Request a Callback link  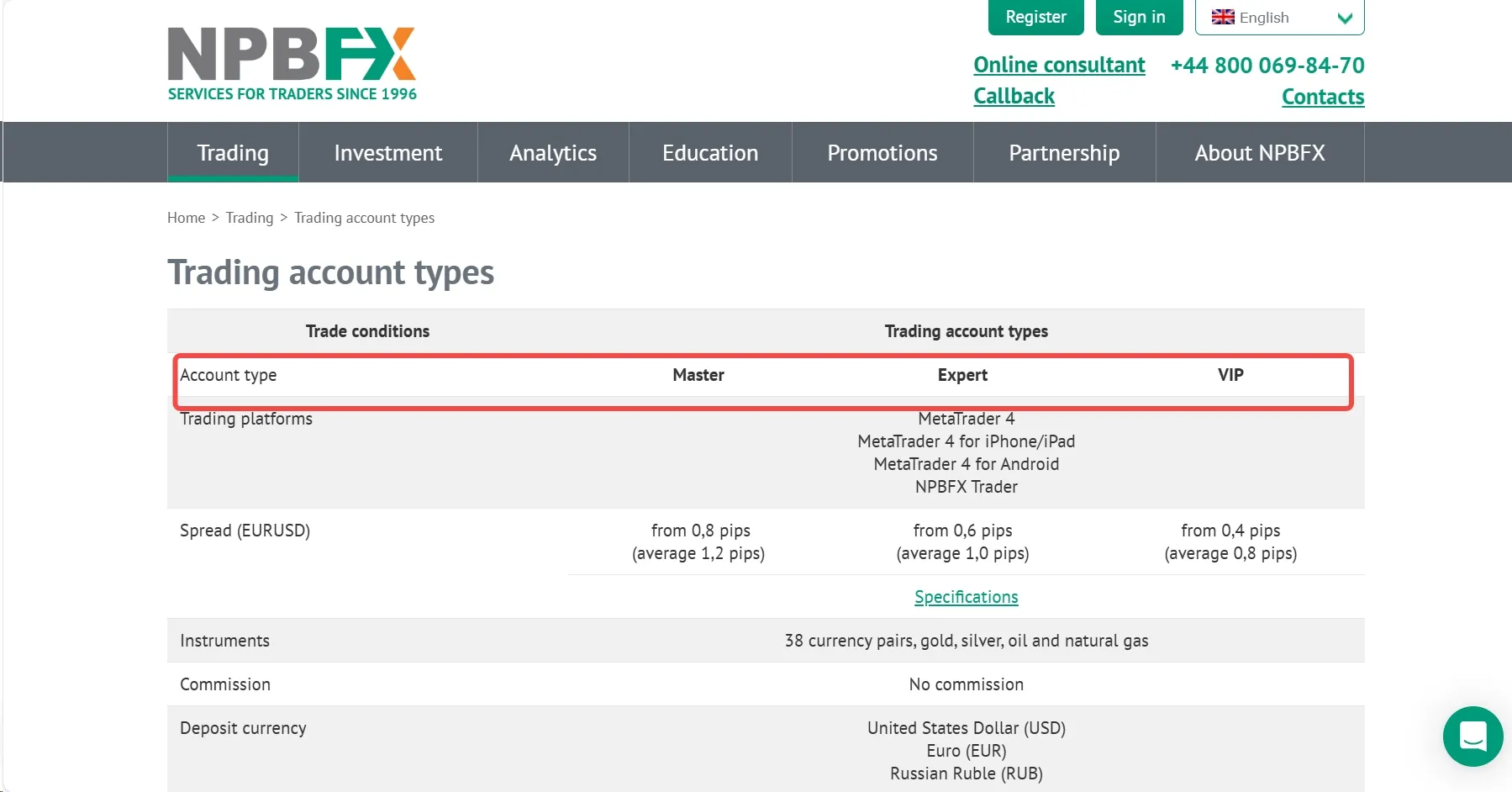1014,97
